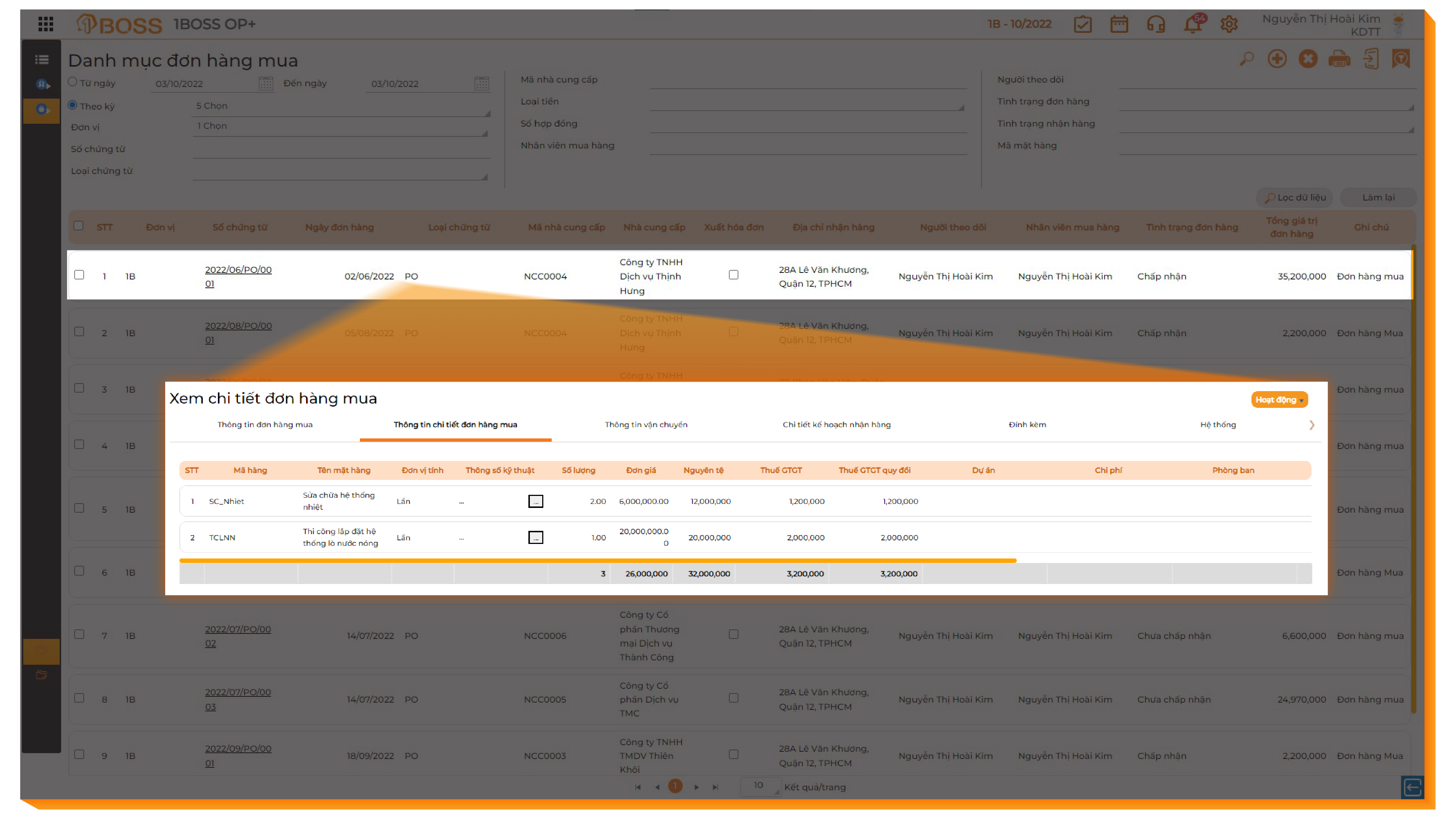Click the notification bell icon

pos(1193,24)
